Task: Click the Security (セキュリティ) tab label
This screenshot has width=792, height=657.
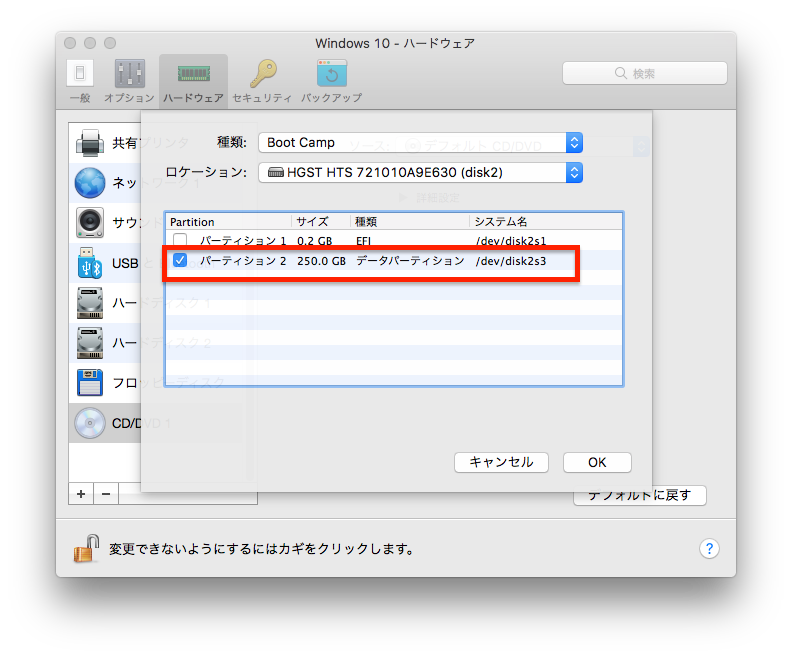Action: 262,98
